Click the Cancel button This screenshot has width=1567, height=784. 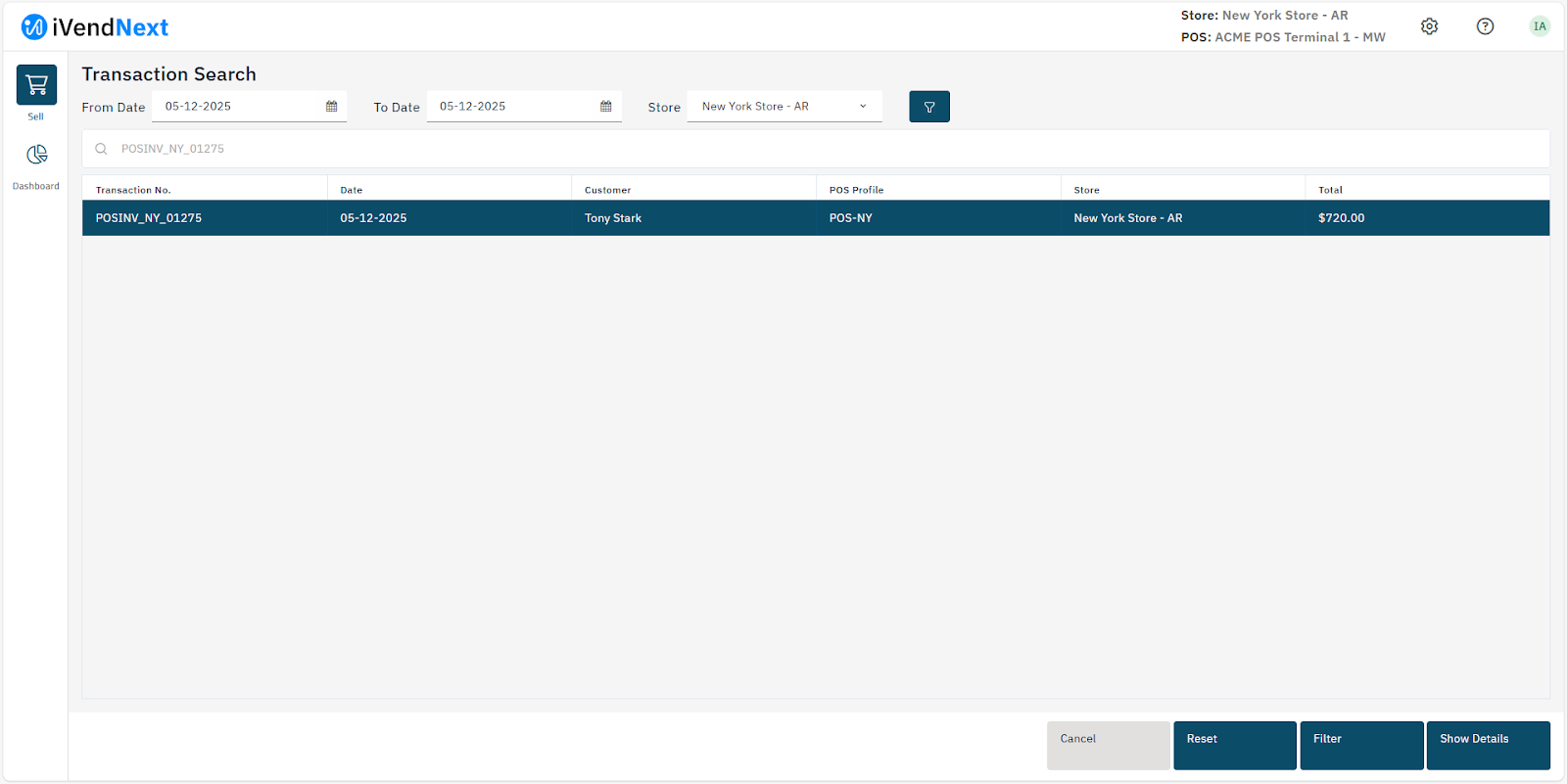point(1108,745)
